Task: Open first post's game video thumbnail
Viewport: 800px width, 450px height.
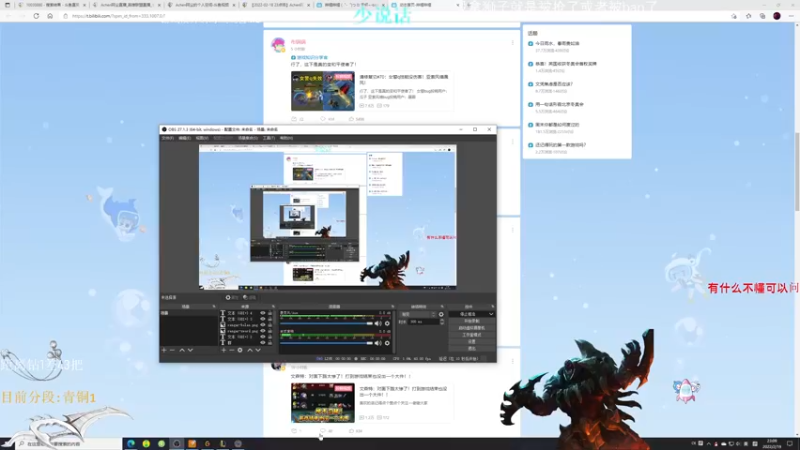Action: [322, 91]
